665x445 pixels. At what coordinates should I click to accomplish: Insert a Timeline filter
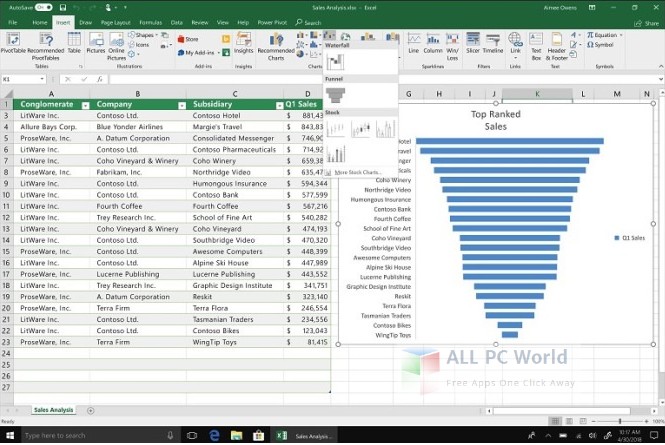[493, 43]
